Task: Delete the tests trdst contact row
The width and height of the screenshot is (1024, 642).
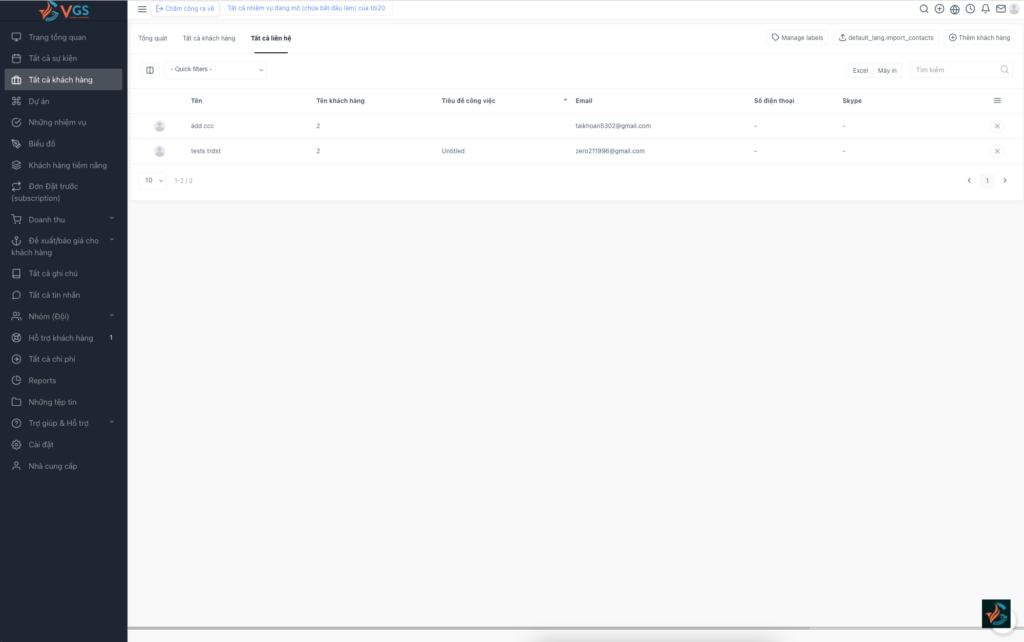Action: tap(997, 151)
